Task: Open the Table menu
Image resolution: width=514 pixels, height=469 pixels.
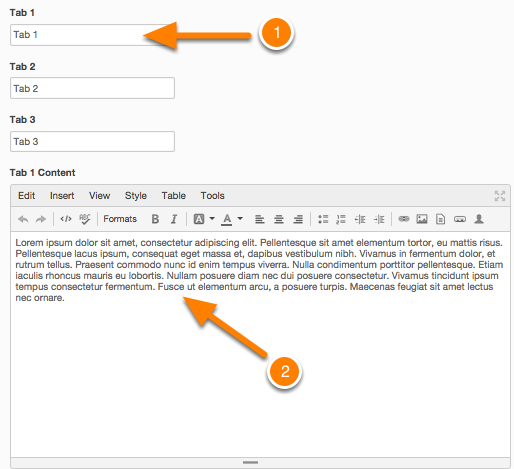Action: [174, 196]
